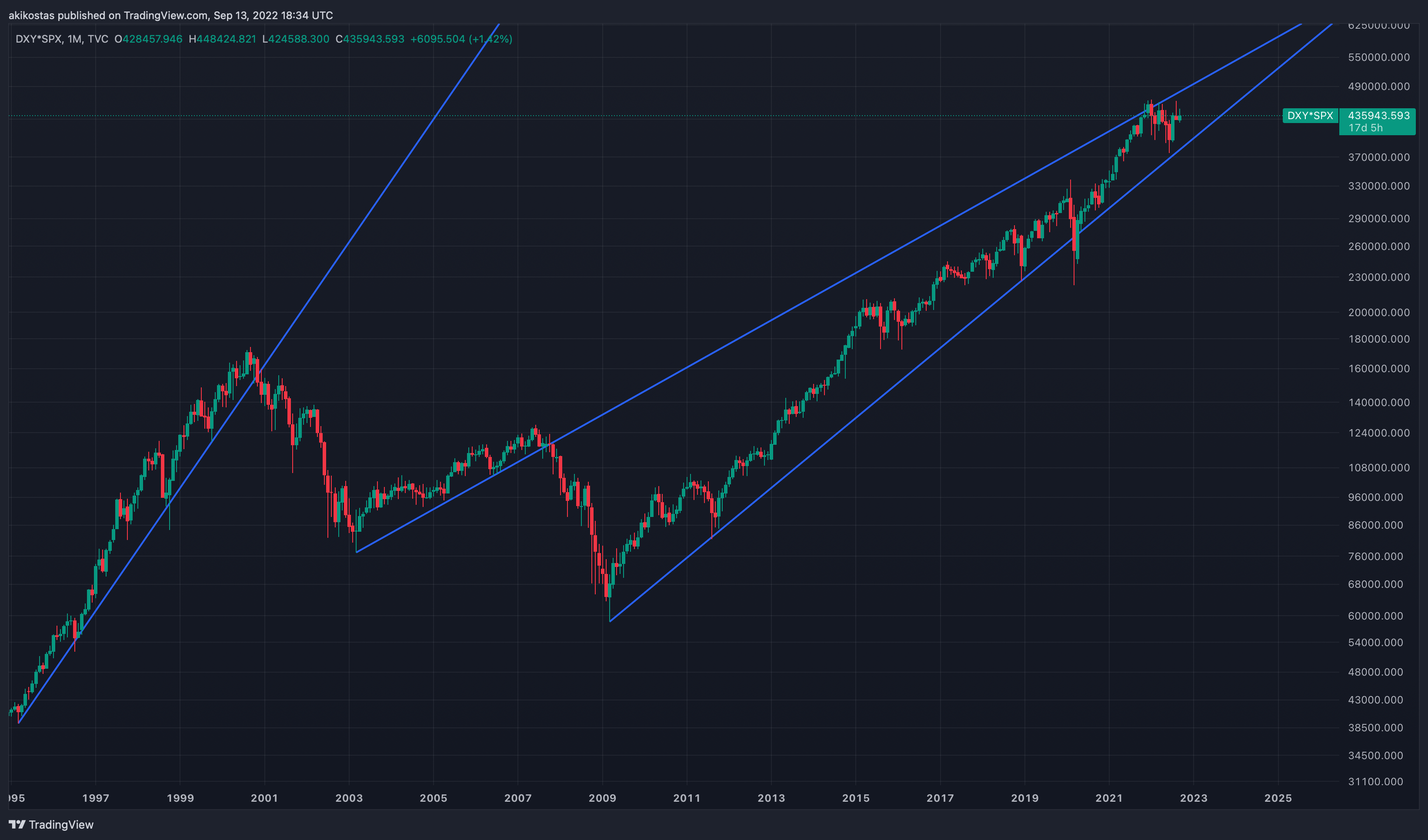Click the 2013 label on the time axis
1428x840 pixels.
click(771, 798)
